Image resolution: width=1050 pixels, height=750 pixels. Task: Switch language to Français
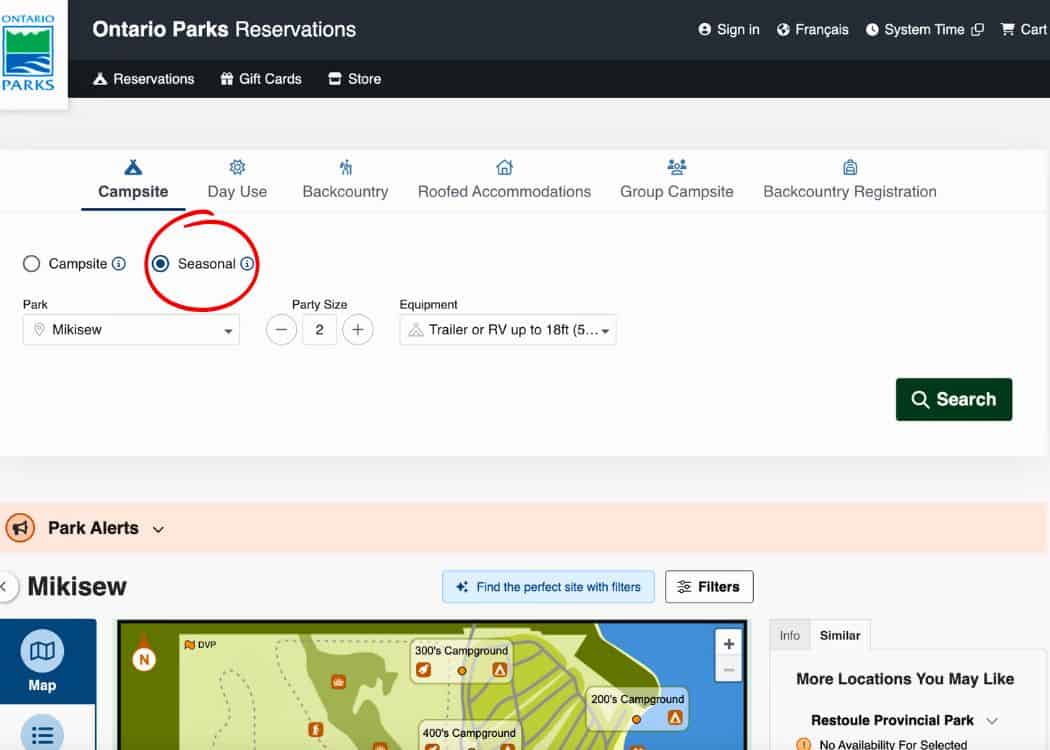[812, 29]
